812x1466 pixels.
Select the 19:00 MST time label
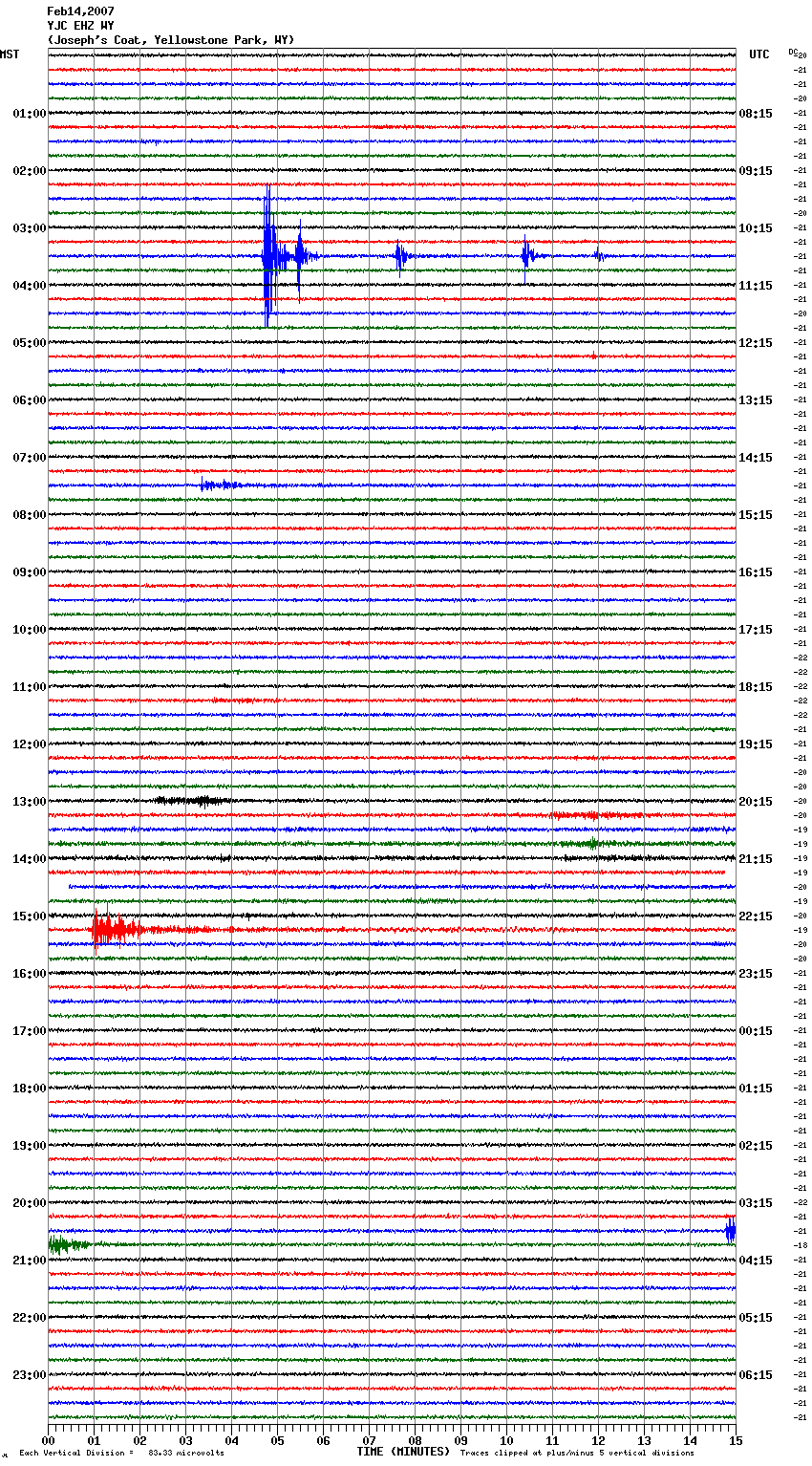[x=29, y=1146]
